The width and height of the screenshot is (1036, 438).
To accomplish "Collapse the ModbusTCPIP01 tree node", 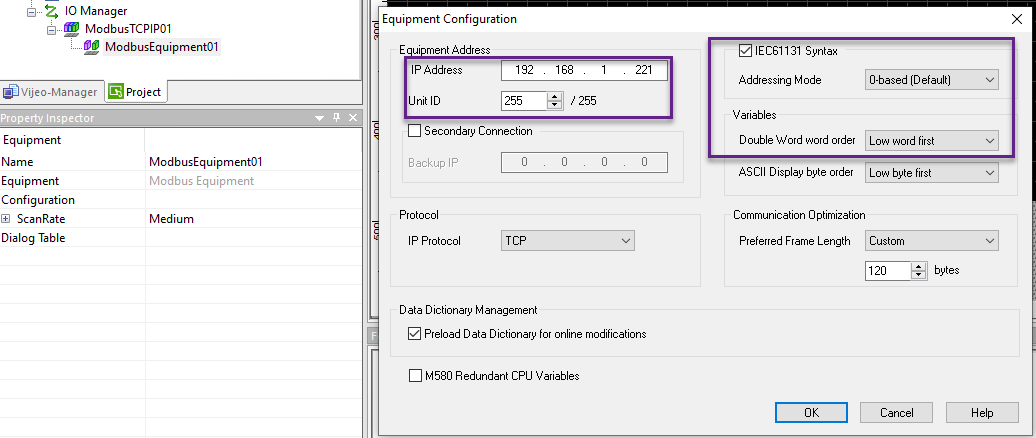I will tap(52, 29).
